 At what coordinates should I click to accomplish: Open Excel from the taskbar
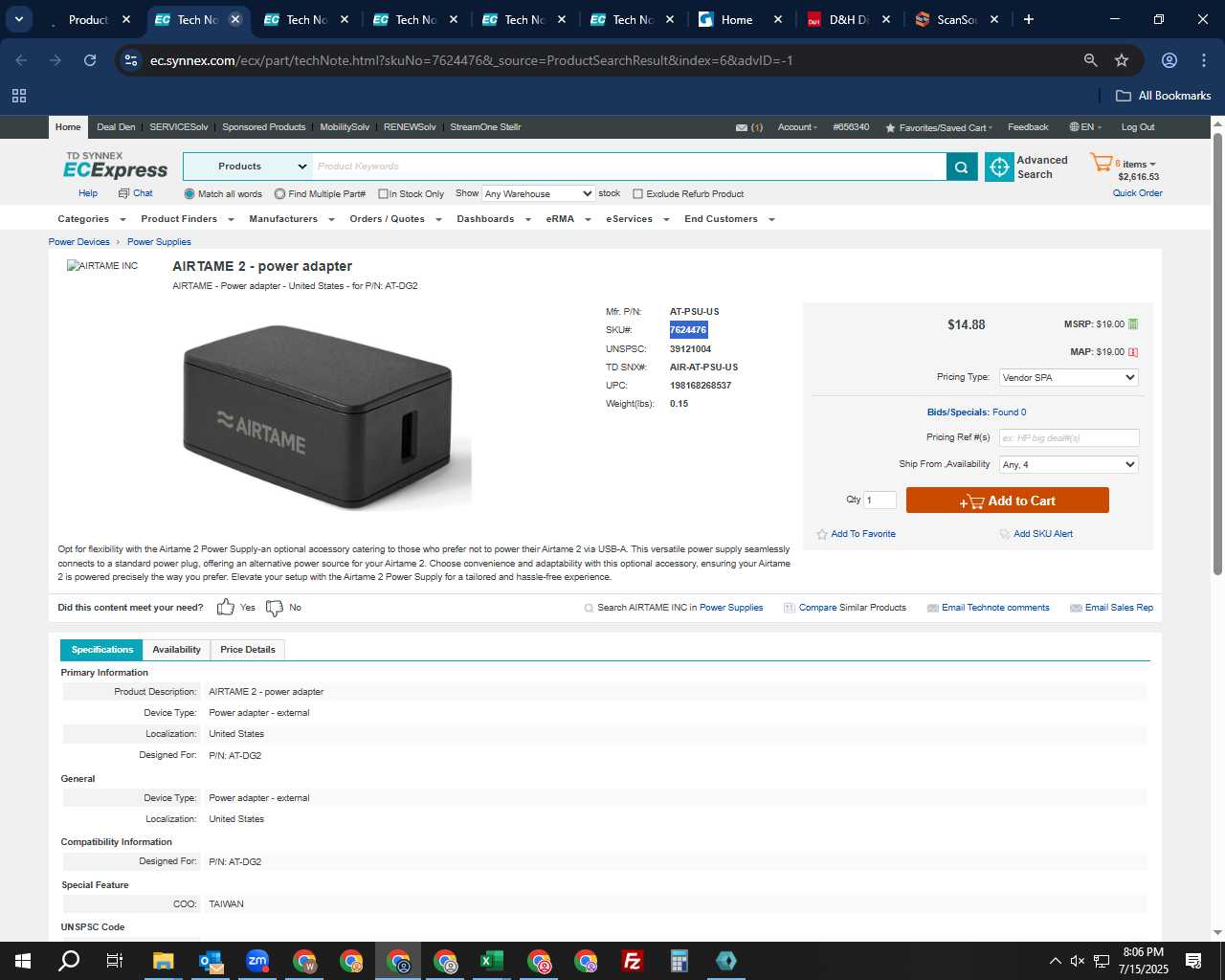tap(492, 961)
